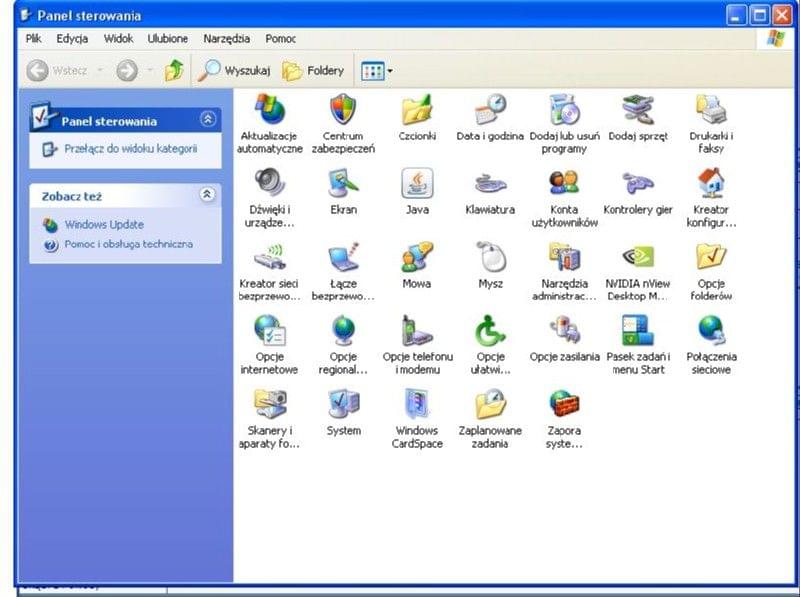Screen dimensions: 800x597
Task: Collapse the Zobacz też sidebar section
Action: (x=208, y=195)
